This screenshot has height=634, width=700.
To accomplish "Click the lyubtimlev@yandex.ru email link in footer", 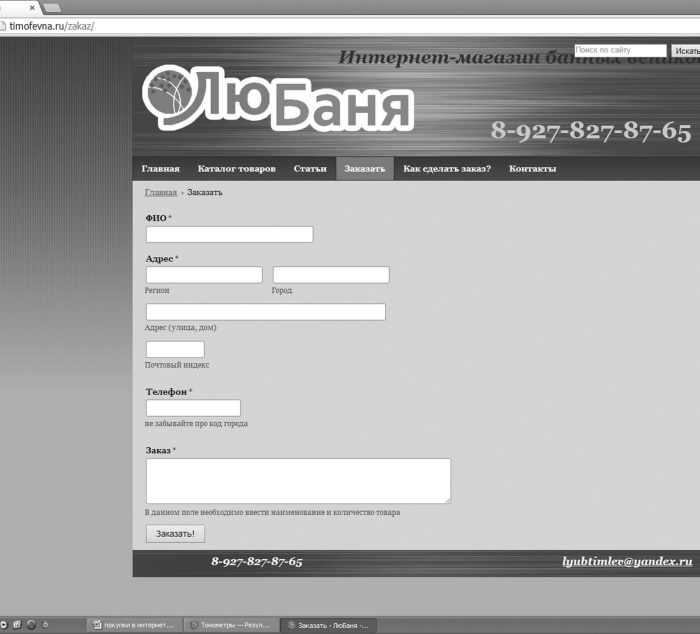I will point(627,562).
